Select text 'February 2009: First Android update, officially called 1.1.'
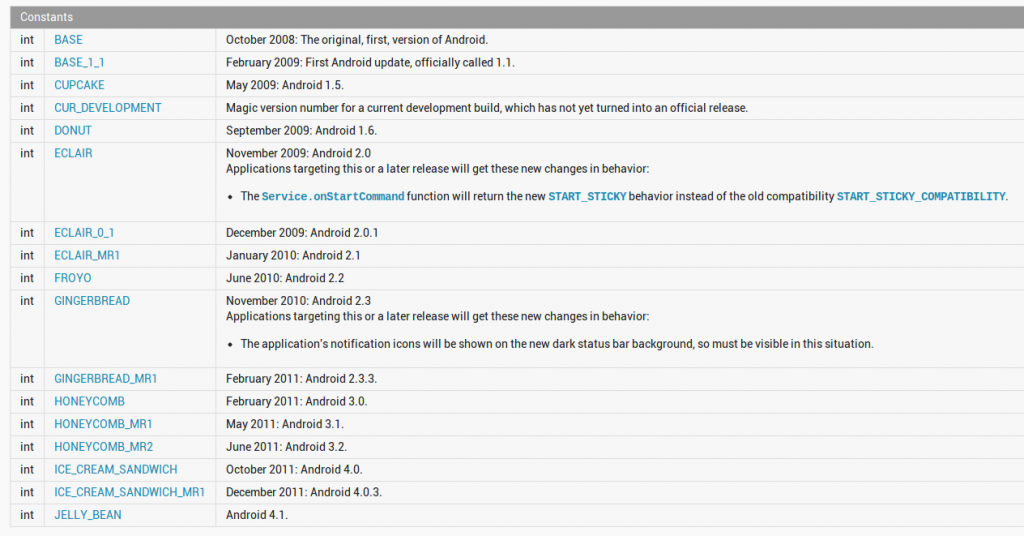This screenshot has width=1024, height=536. (370, 63)
